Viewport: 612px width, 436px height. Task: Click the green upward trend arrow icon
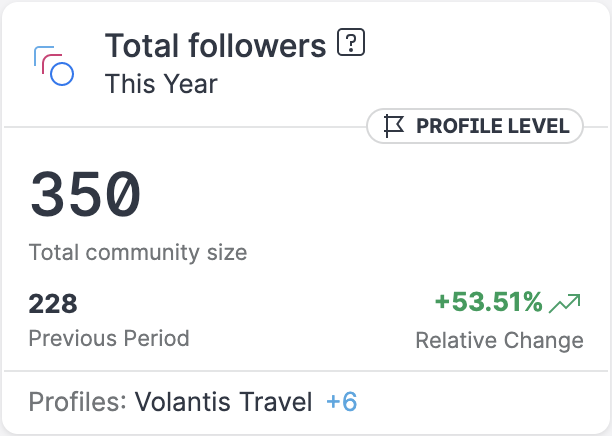(x=566, y=302)
